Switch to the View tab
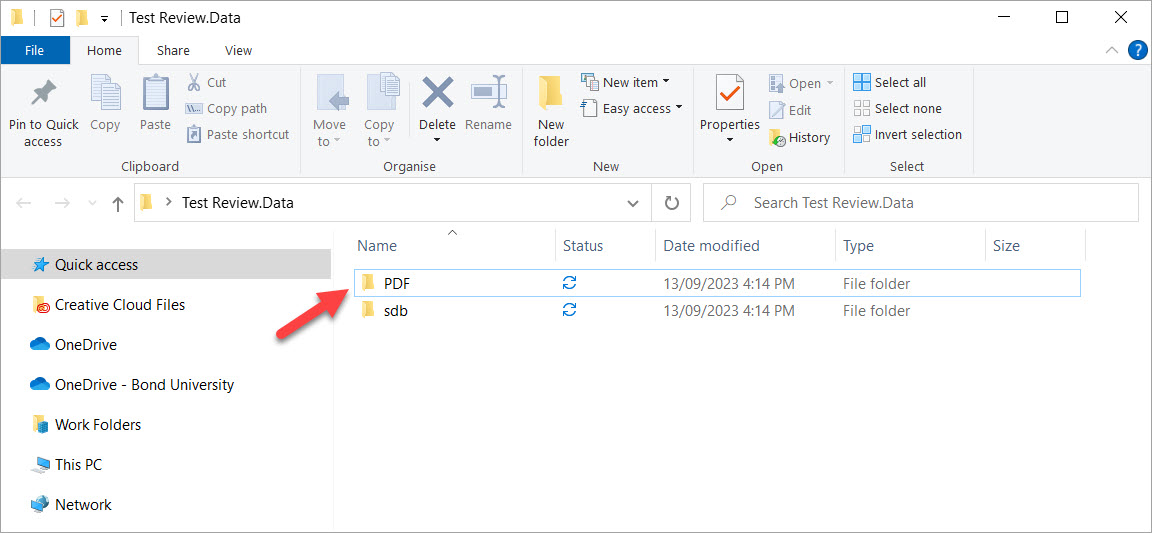The width and height of the screenshot is (1152, 533). 238,51
